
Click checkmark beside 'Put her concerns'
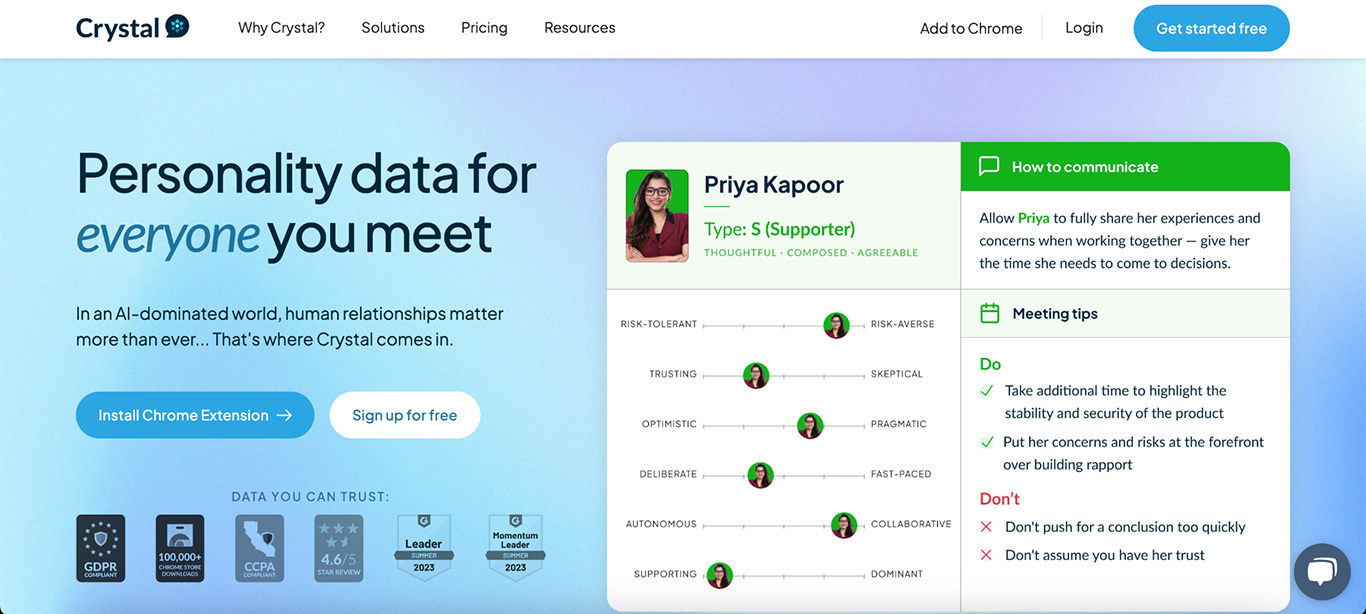tap(987, 442)
